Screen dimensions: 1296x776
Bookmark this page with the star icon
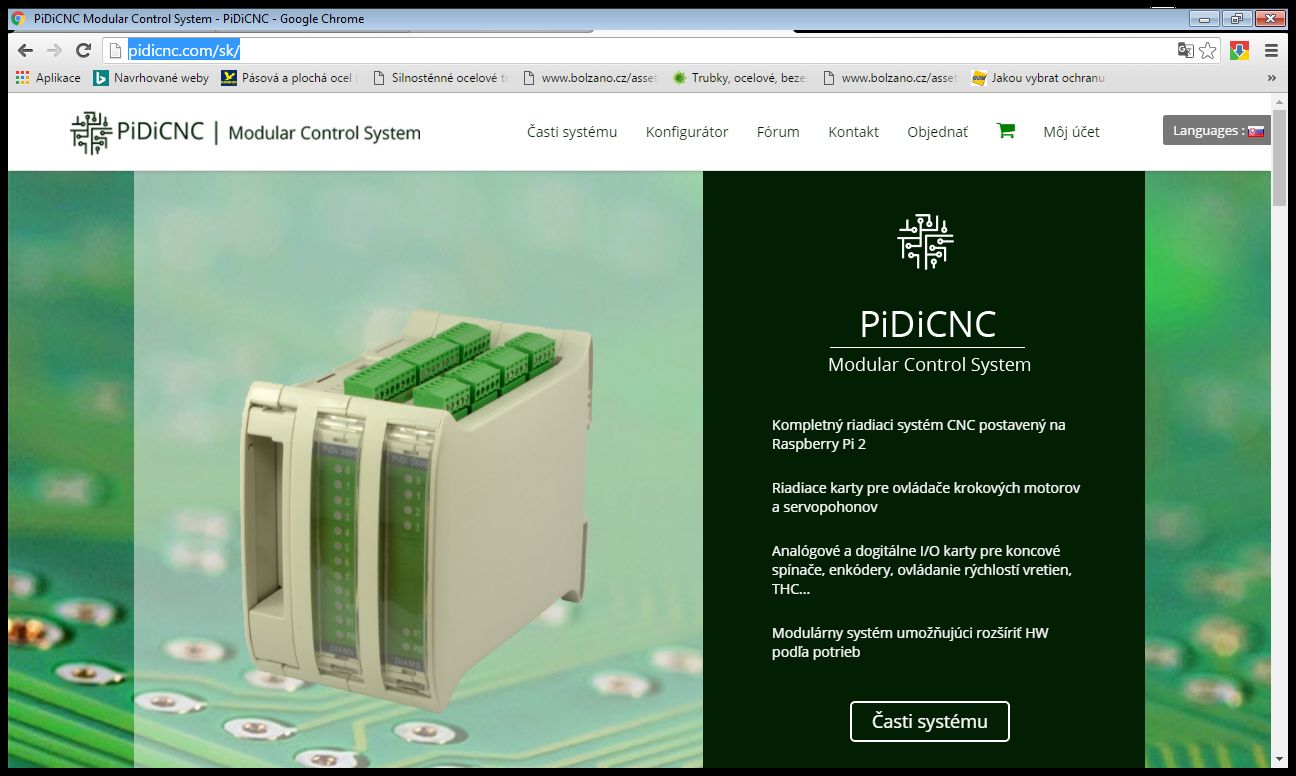click(1208, 51)
